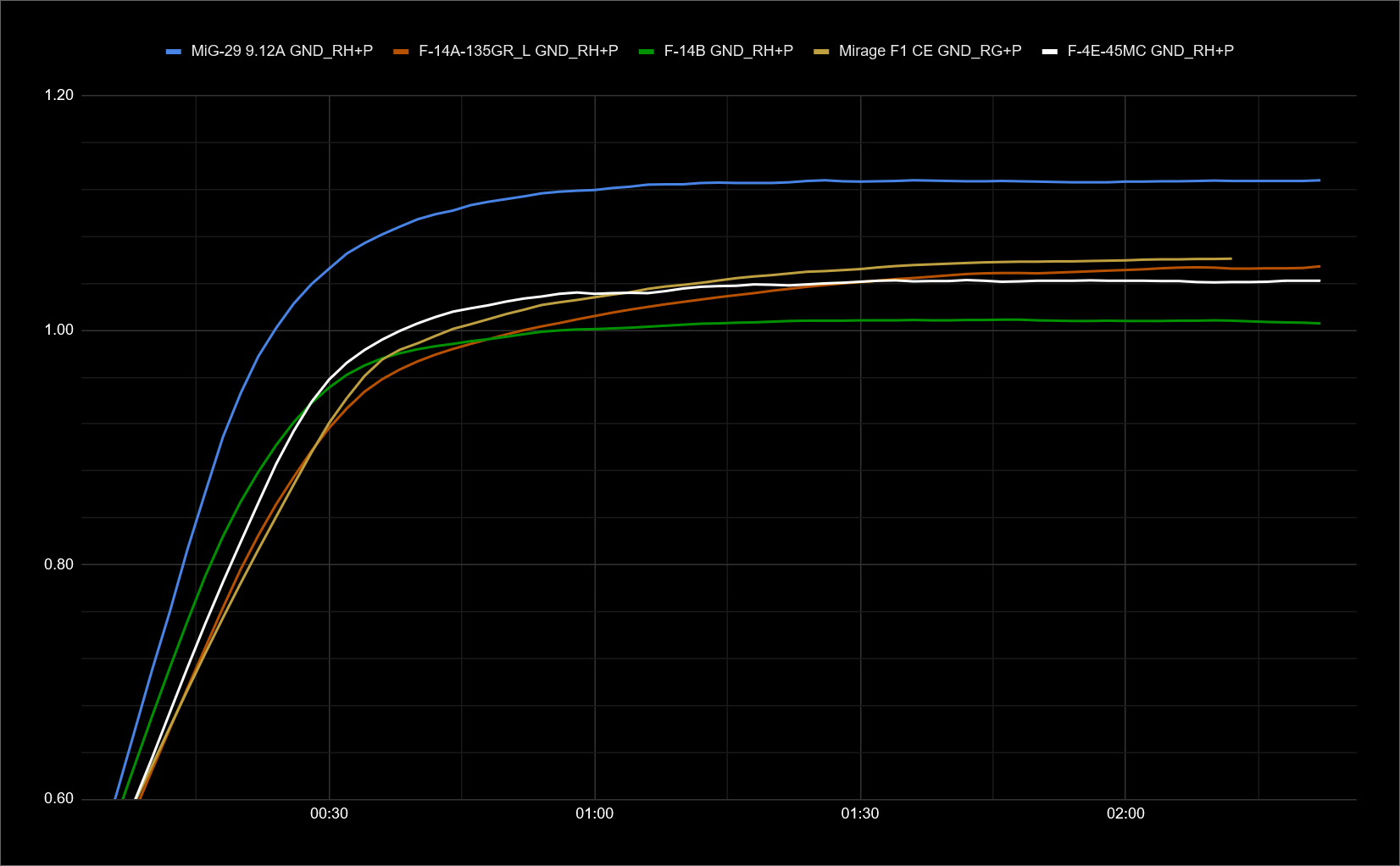Select the F-4E-45MC GND_RH+P legend label

tap(1150, 51)
